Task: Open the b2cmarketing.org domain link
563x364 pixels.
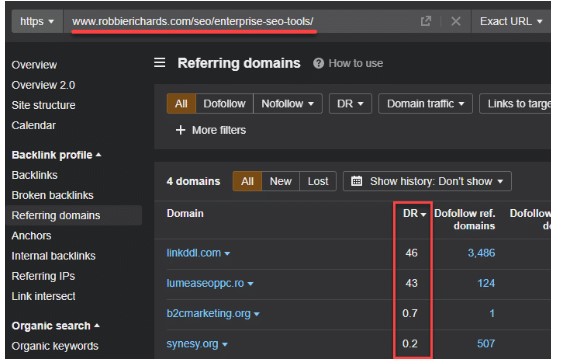Action: click(209, 313)
